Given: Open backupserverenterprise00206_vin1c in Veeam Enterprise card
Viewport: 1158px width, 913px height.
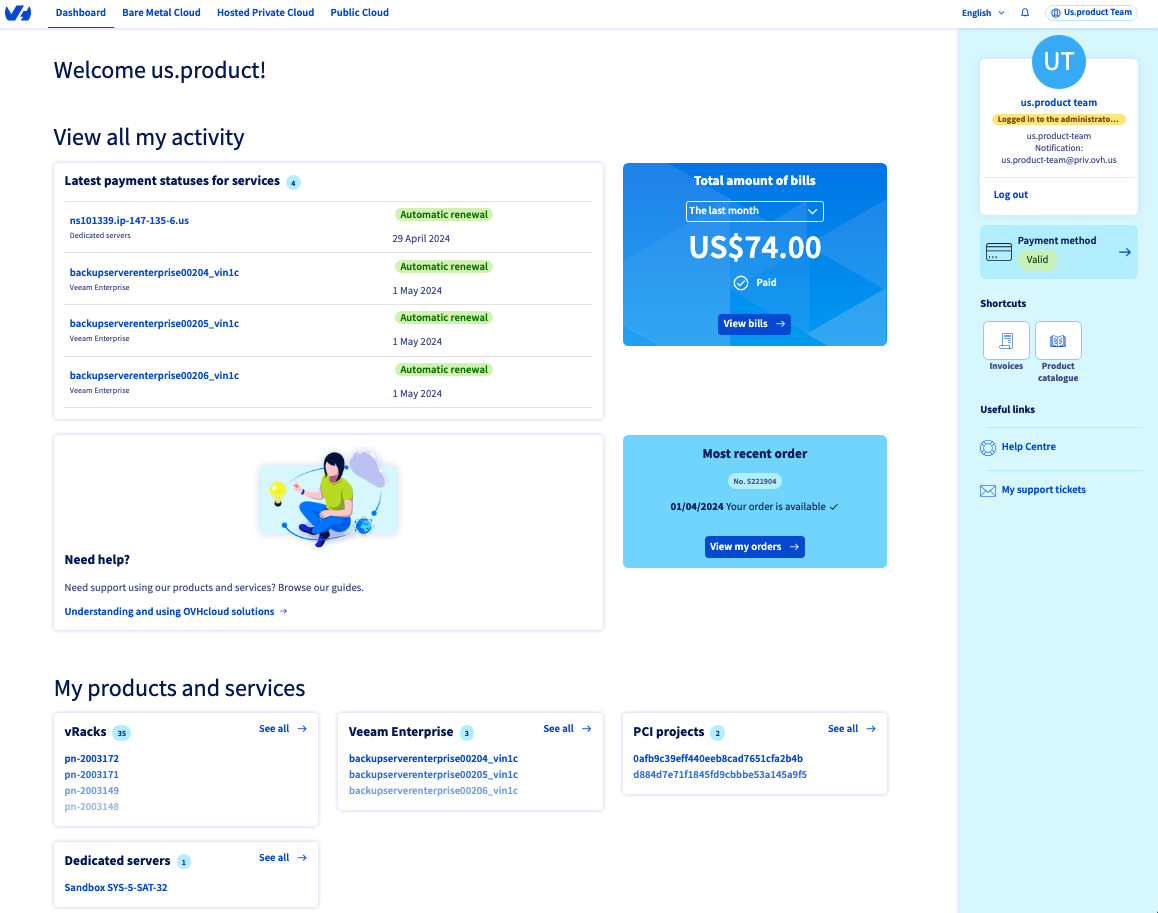Looking at the screenshot, I should (434, 790).
